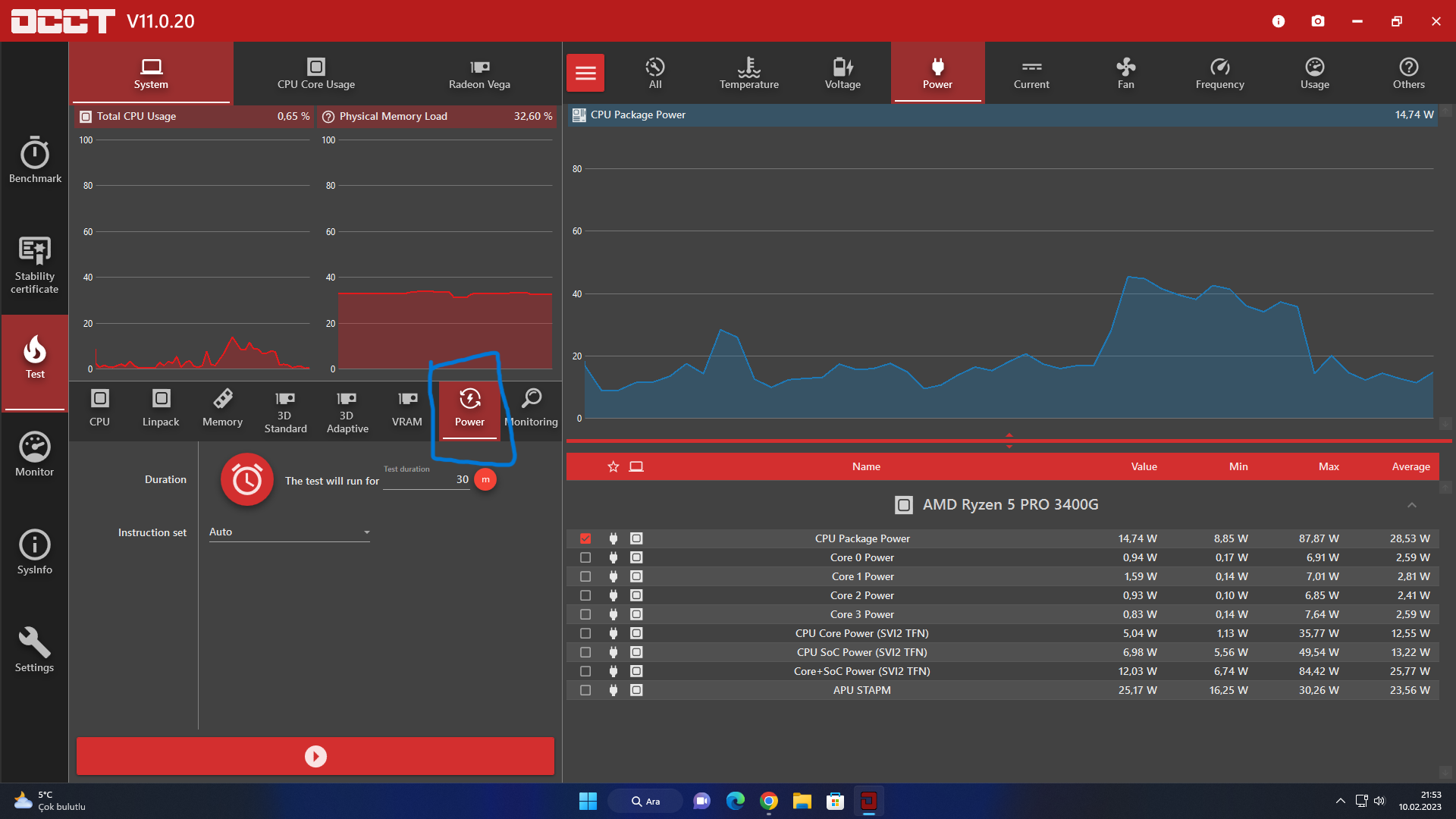Open the Monitoring test section
Image resolution: width=1456 pixels, height=819 pixels.
coord(531,409)
